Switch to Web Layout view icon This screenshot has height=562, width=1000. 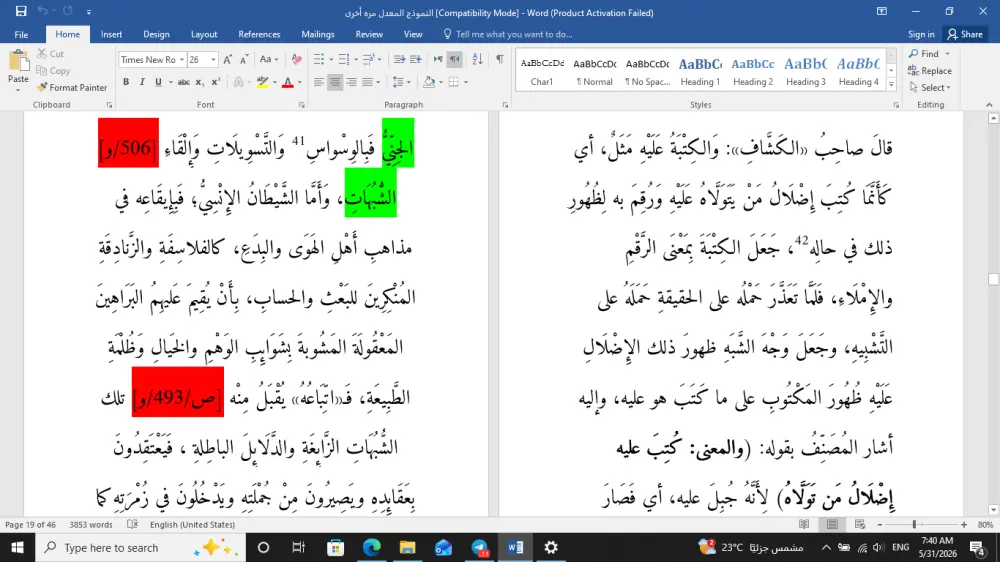(860, 524)
